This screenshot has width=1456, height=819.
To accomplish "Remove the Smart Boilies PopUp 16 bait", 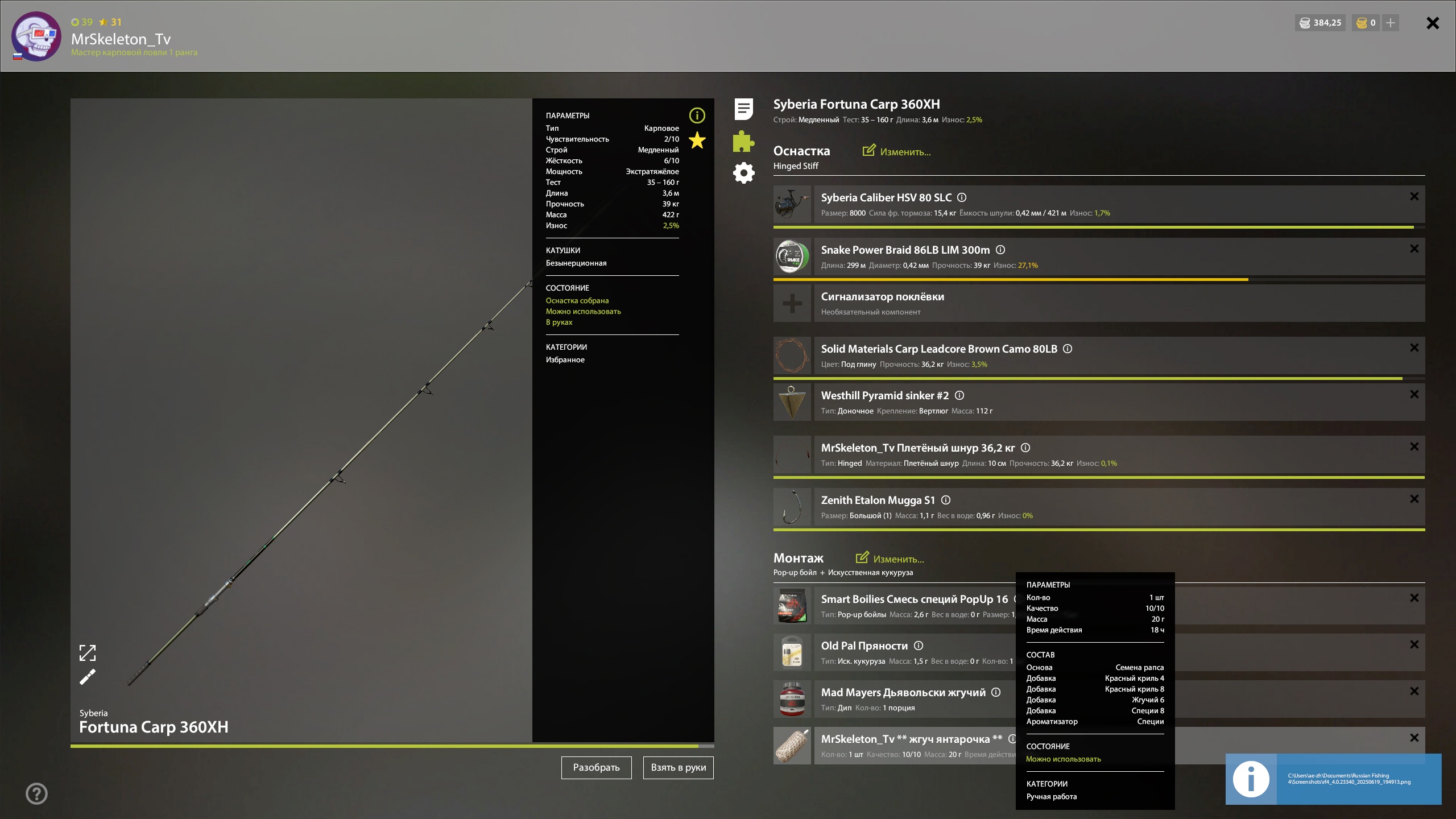I will pyautogui.click(x=1414, y=598).
